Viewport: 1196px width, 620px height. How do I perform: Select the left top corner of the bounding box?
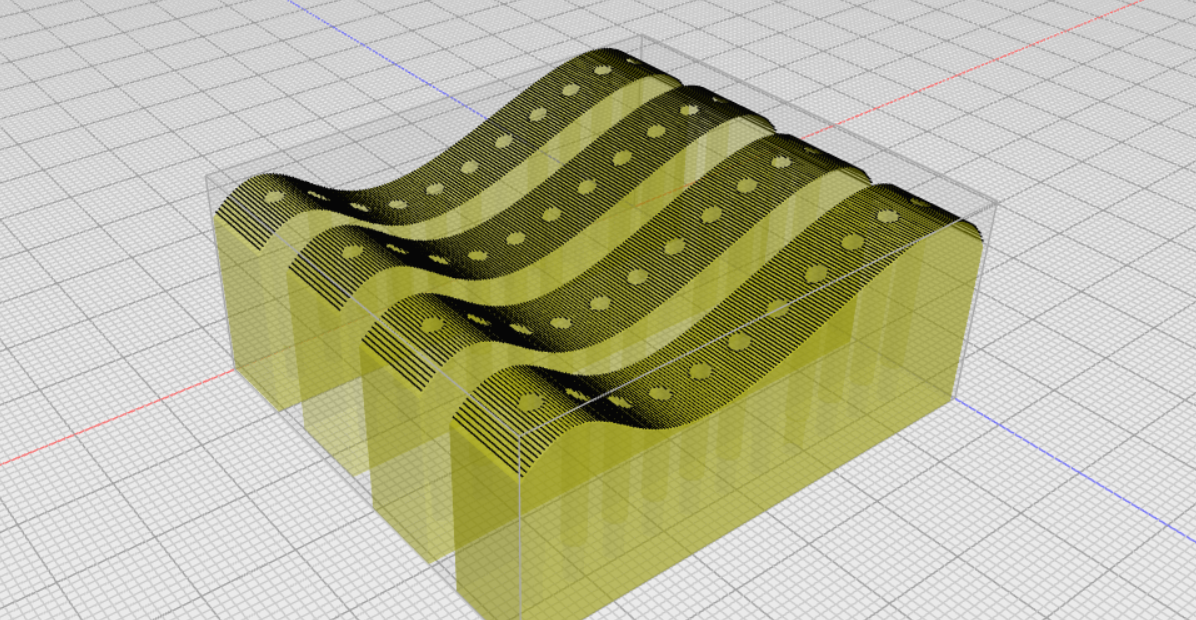(x=207, y=176)
